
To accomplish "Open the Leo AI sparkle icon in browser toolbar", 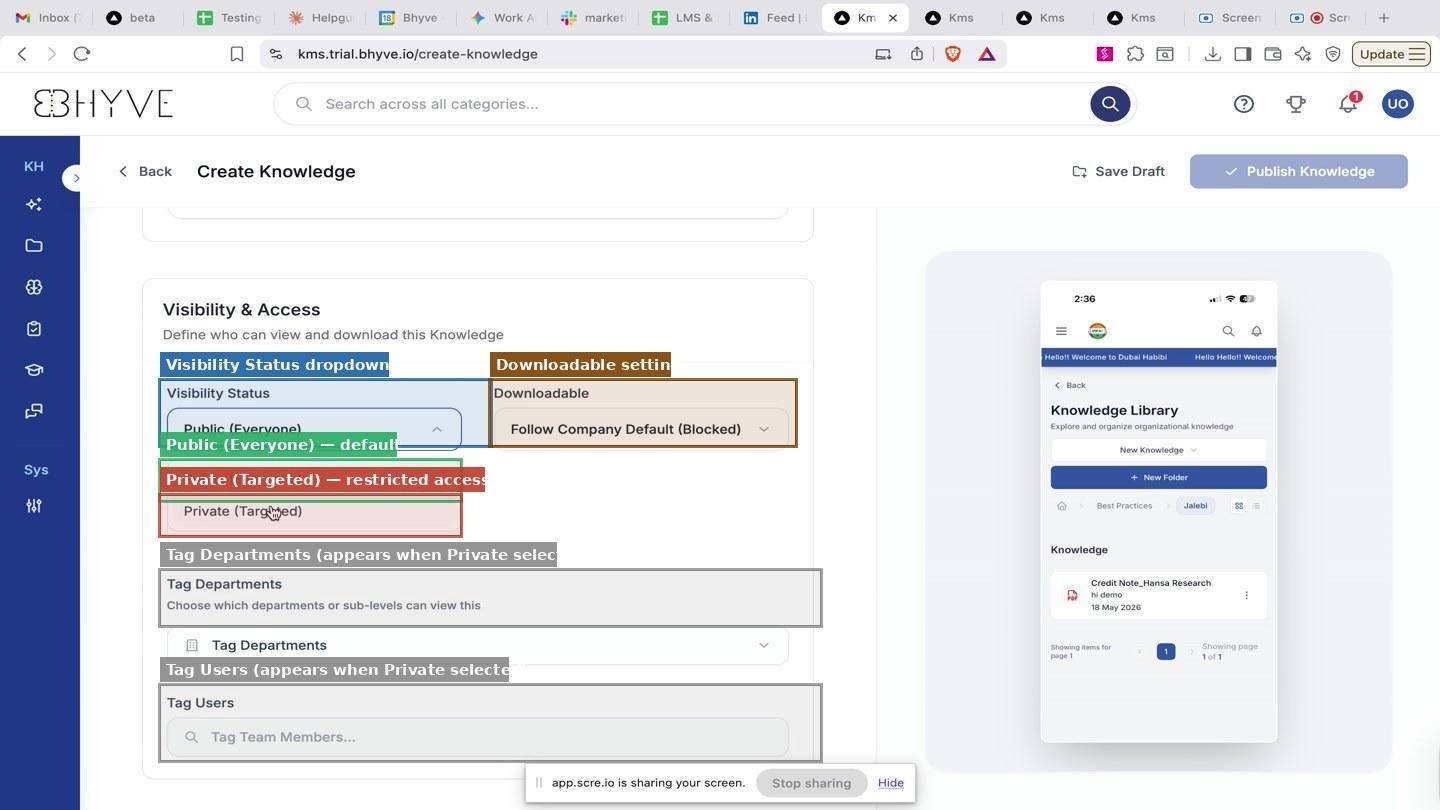I will 1303,54.
